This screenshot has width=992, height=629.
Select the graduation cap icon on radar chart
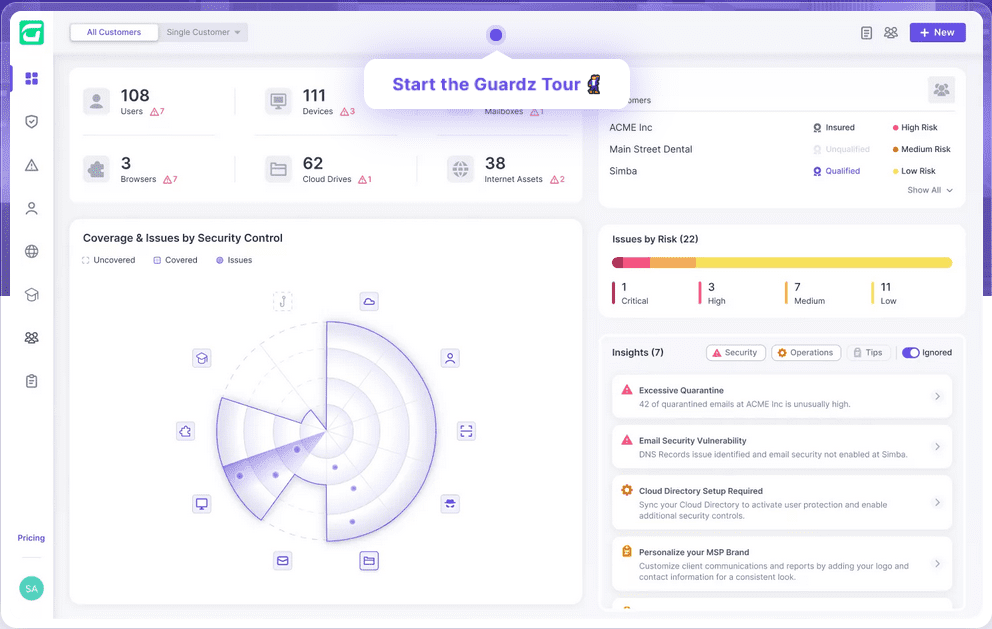201,358
